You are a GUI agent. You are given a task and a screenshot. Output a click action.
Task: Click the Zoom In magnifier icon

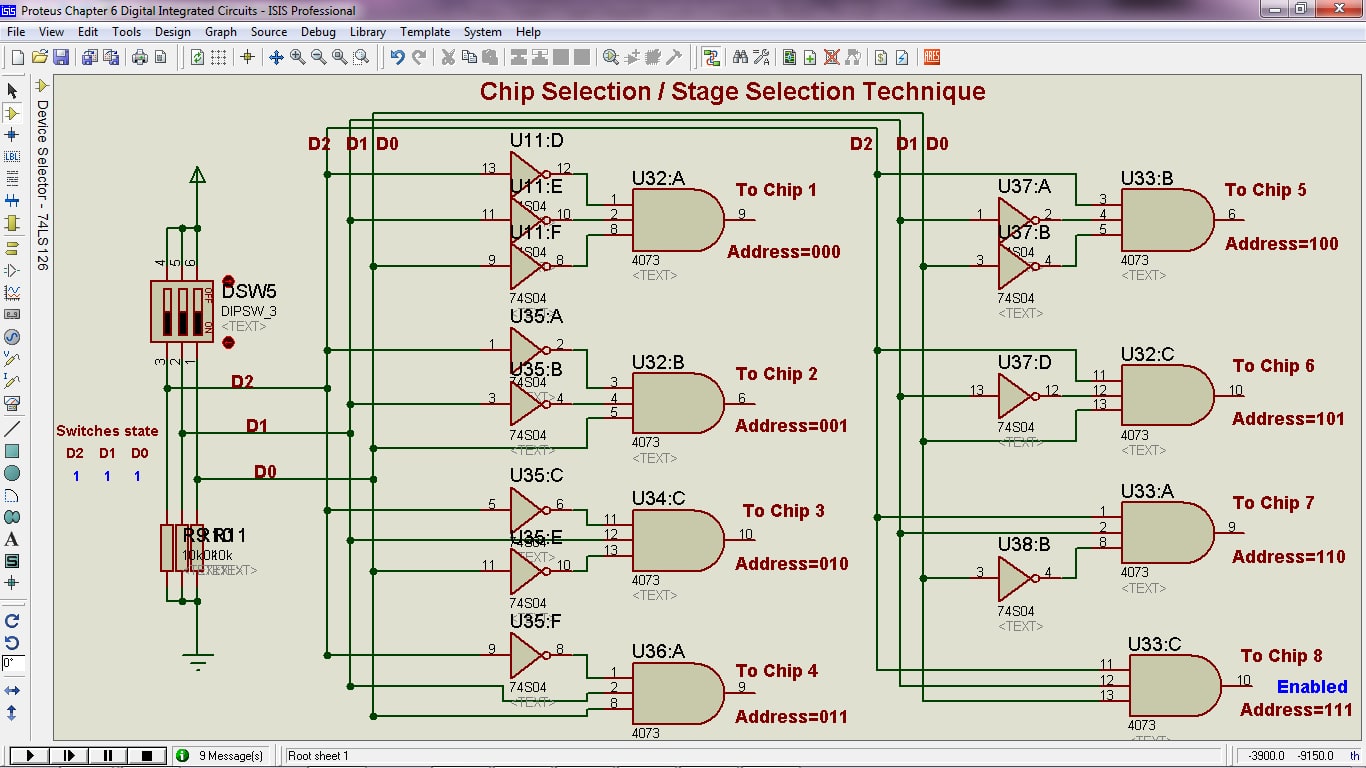click(297, 57)
